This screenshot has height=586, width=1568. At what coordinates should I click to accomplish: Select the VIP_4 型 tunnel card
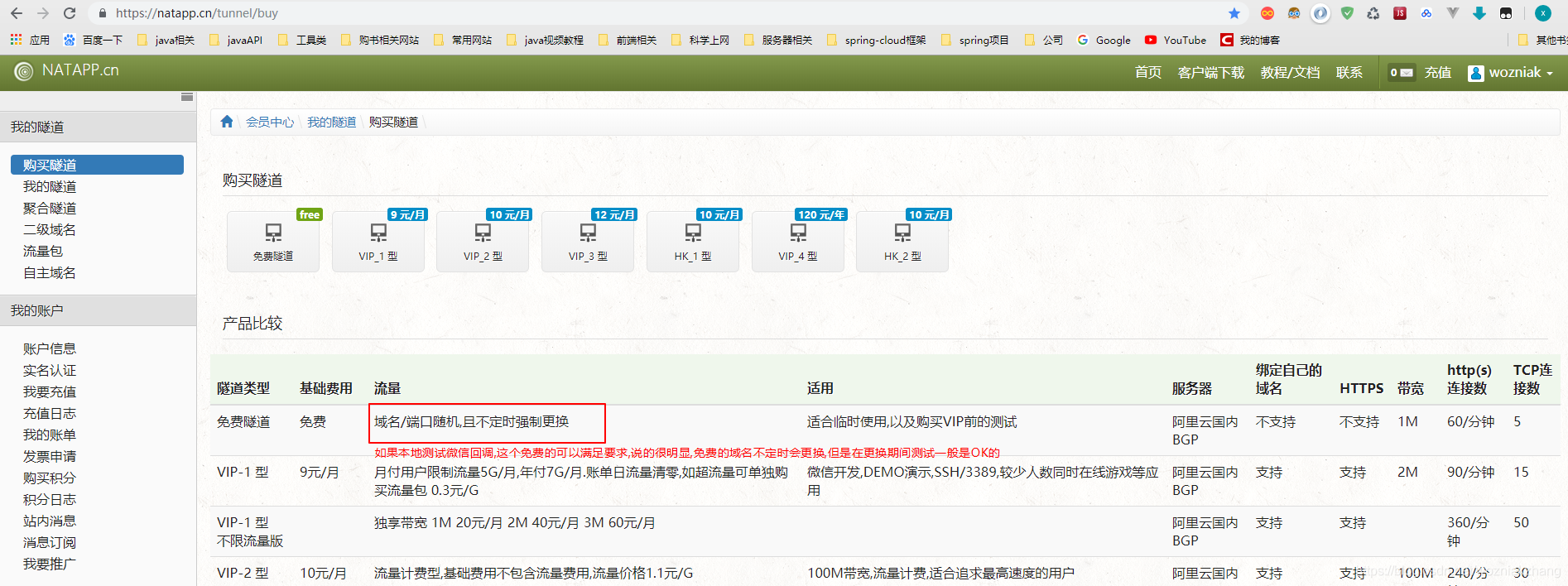coord(798,241)
